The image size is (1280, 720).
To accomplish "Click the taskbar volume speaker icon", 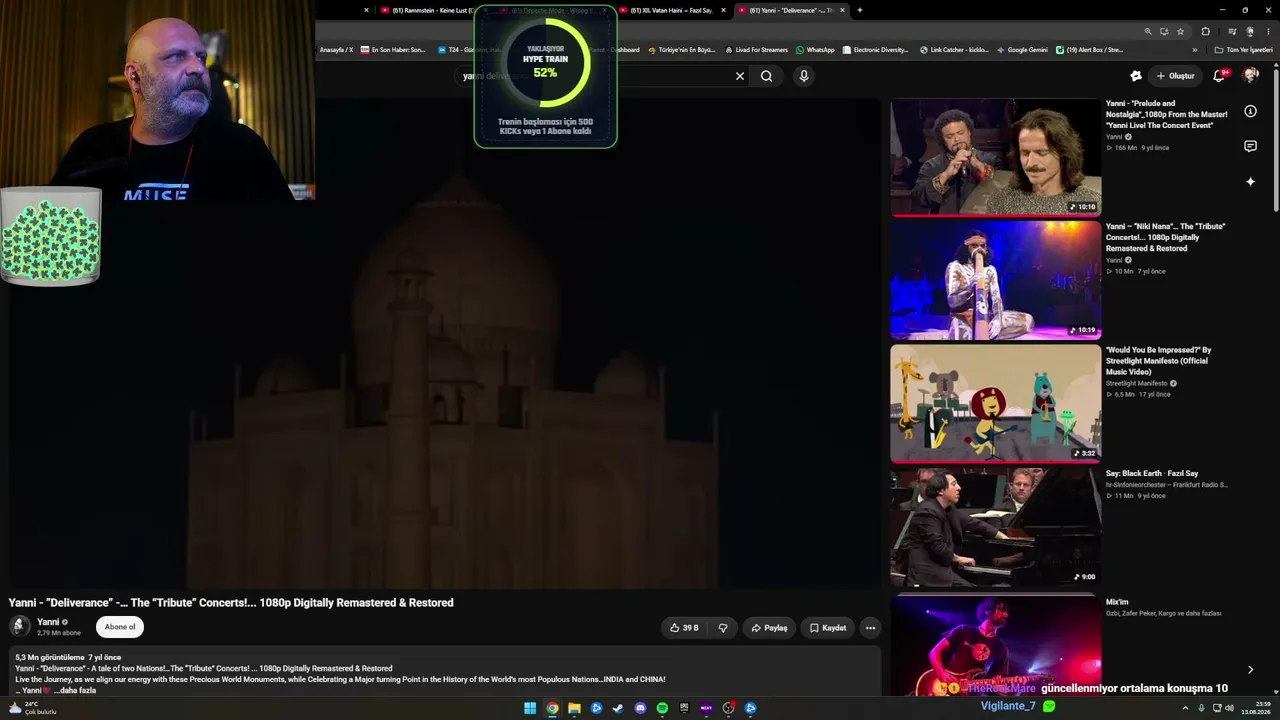I will [x=1229, y=708].
